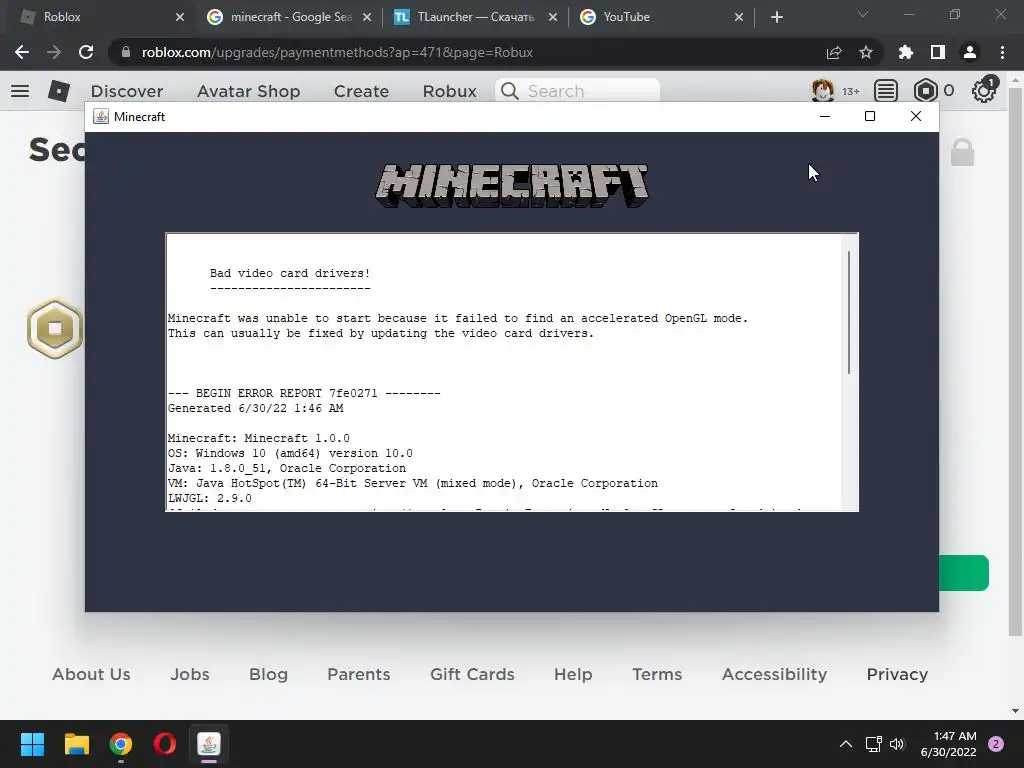Click the Java Minecraft taskbar icon
The width and height of the screenshot is (1024, 768).
point(209,744)
